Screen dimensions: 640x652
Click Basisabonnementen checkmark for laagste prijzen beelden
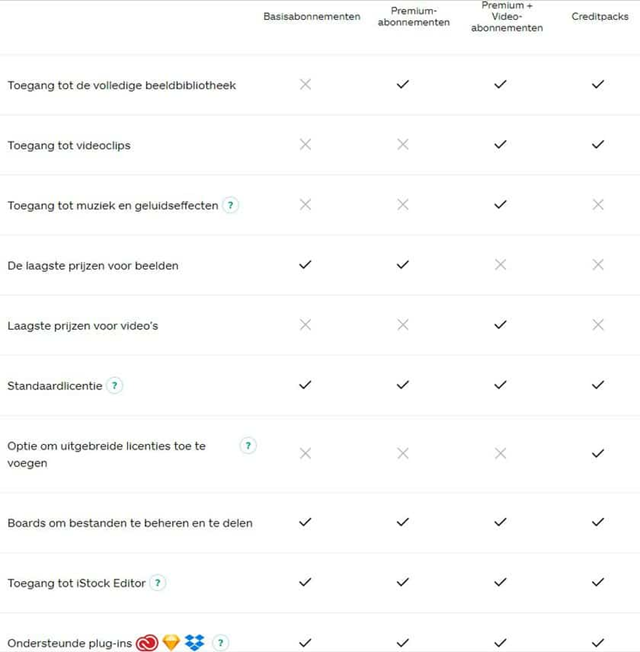coord(305,265)
